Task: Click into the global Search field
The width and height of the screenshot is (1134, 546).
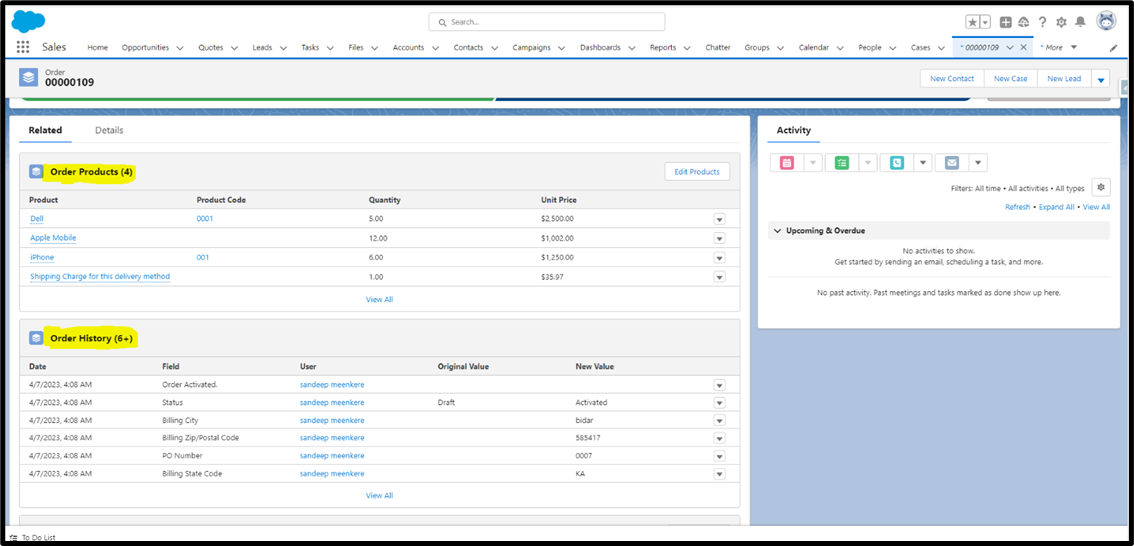Action: [x=547, y=22]
